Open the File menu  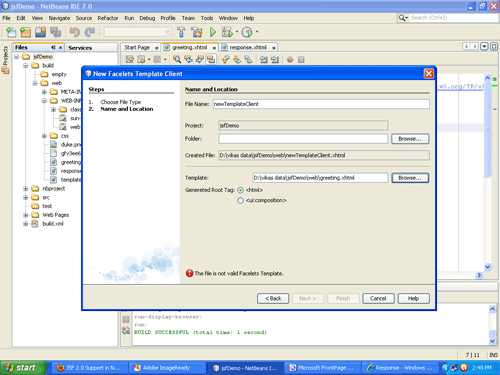7,18
